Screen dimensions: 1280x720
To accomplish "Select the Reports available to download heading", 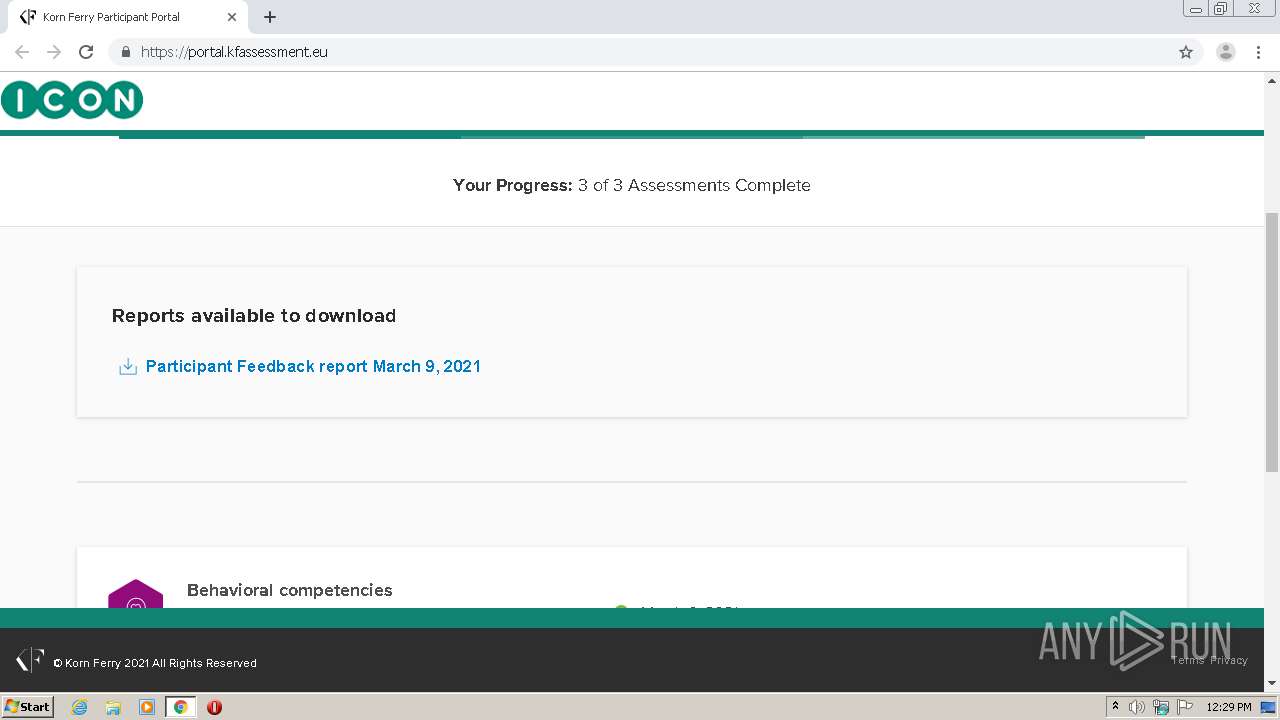I will click(254, 316).
